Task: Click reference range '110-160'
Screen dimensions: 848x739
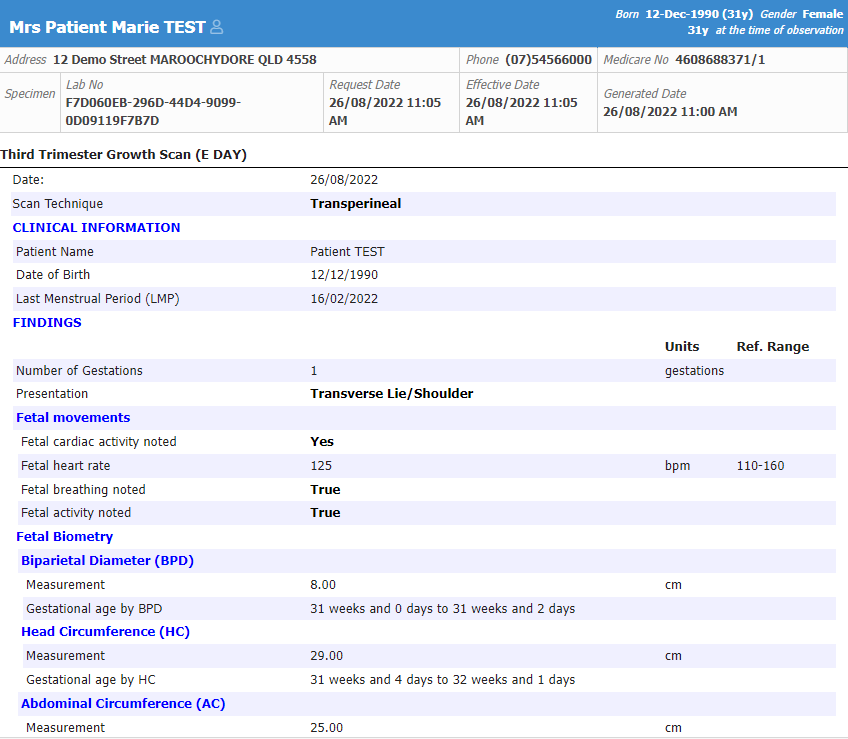Action: [x=760, y=466]
